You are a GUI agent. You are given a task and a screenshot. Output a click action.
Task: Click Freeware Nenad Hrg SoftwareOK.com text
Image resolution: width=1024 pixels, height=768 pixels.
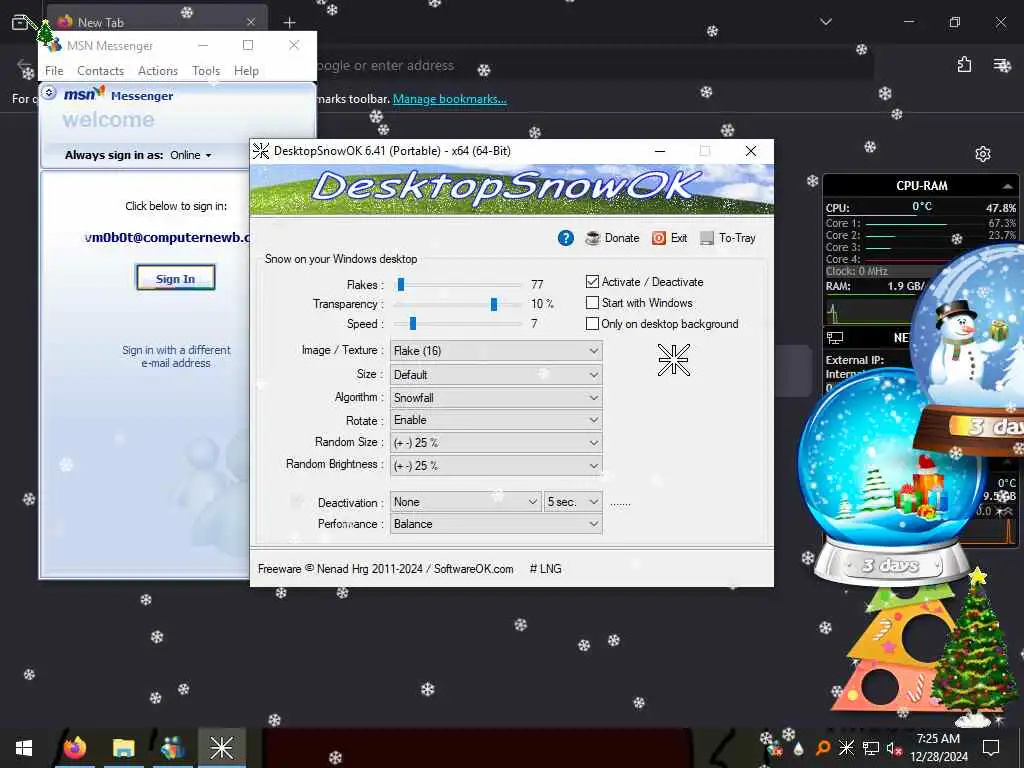click(385, 569)
